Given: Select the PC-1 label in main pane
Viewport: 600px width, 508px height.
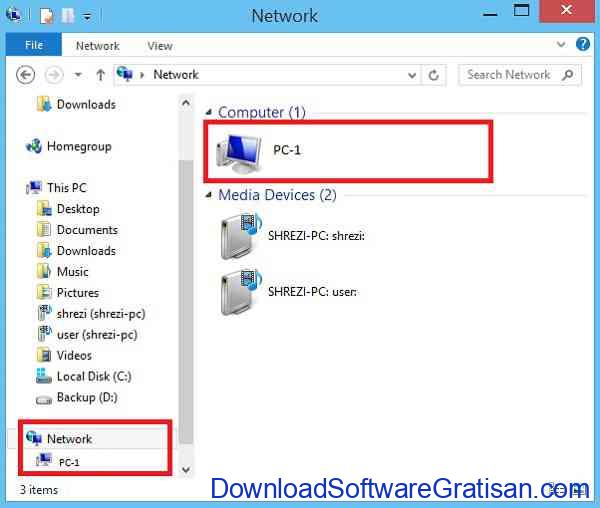Looking at the screenshot, I should [x=287, y=150].
